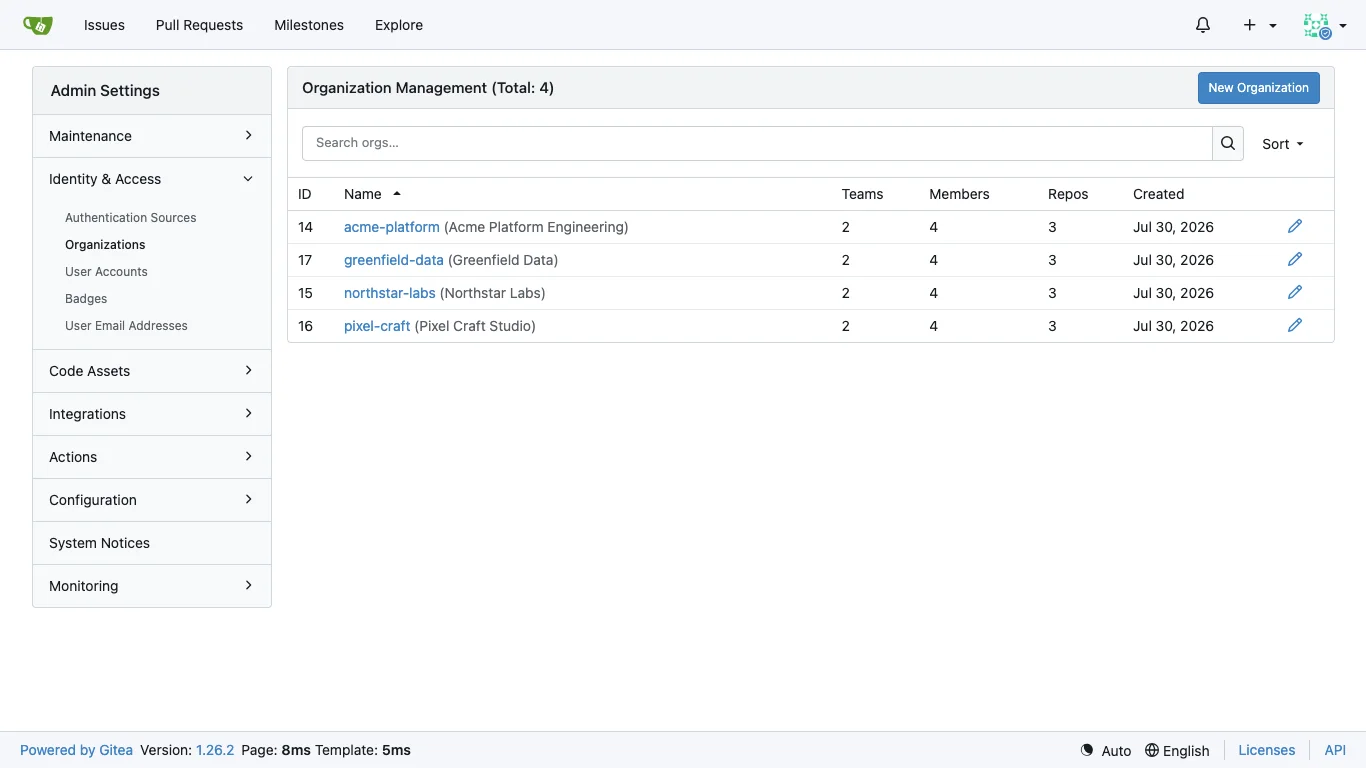Click the Created date in the acme-platform row

point(1173,227)
